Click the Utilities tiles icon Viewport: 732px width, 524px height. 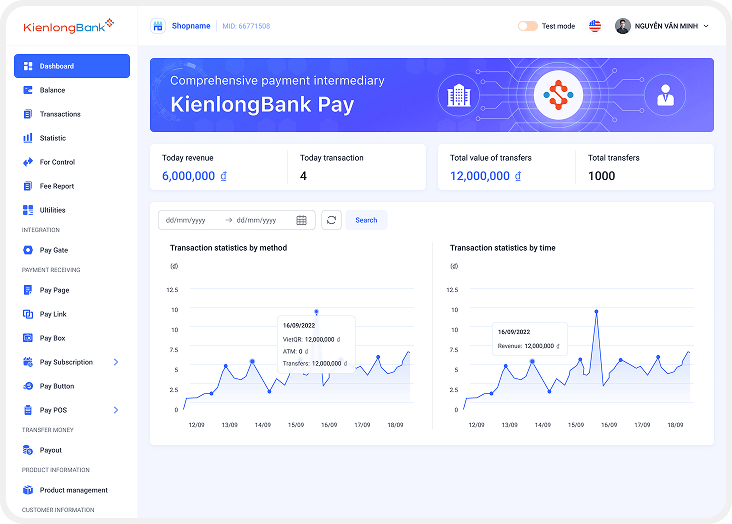coord(28,210)
